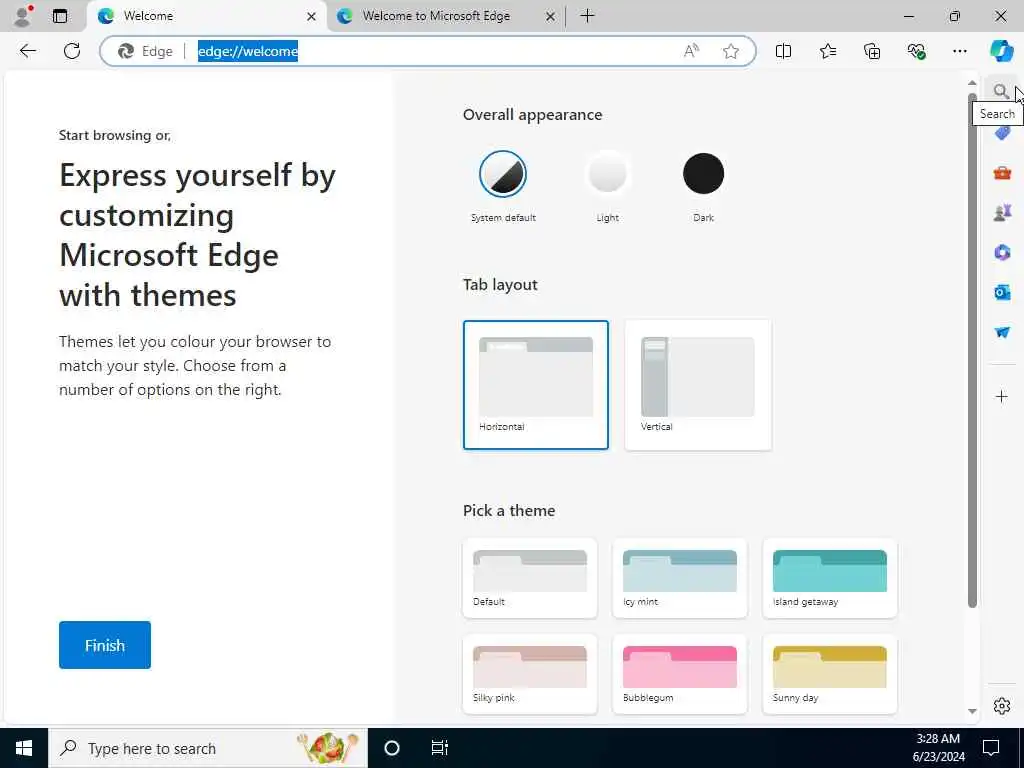Pick the Sunny day theme
The image size is (1024, 768).
[829, 674]
